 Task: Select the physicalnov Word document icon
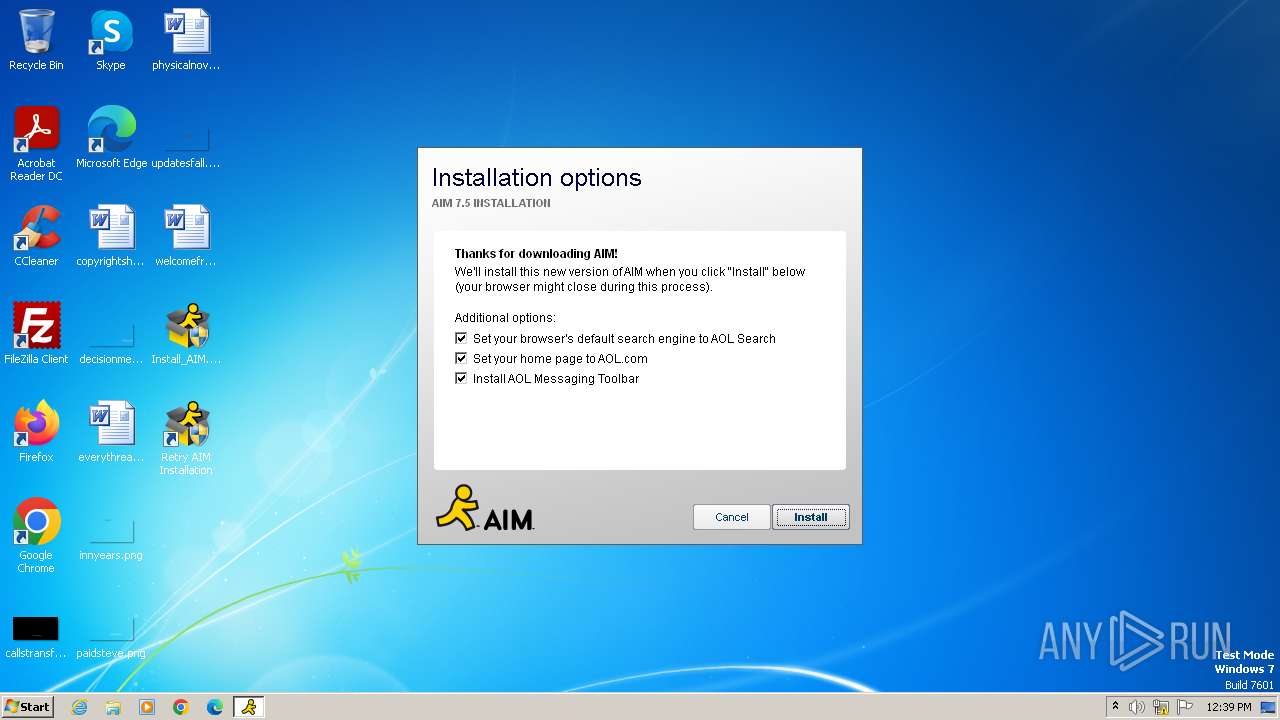tap(186, 40)
